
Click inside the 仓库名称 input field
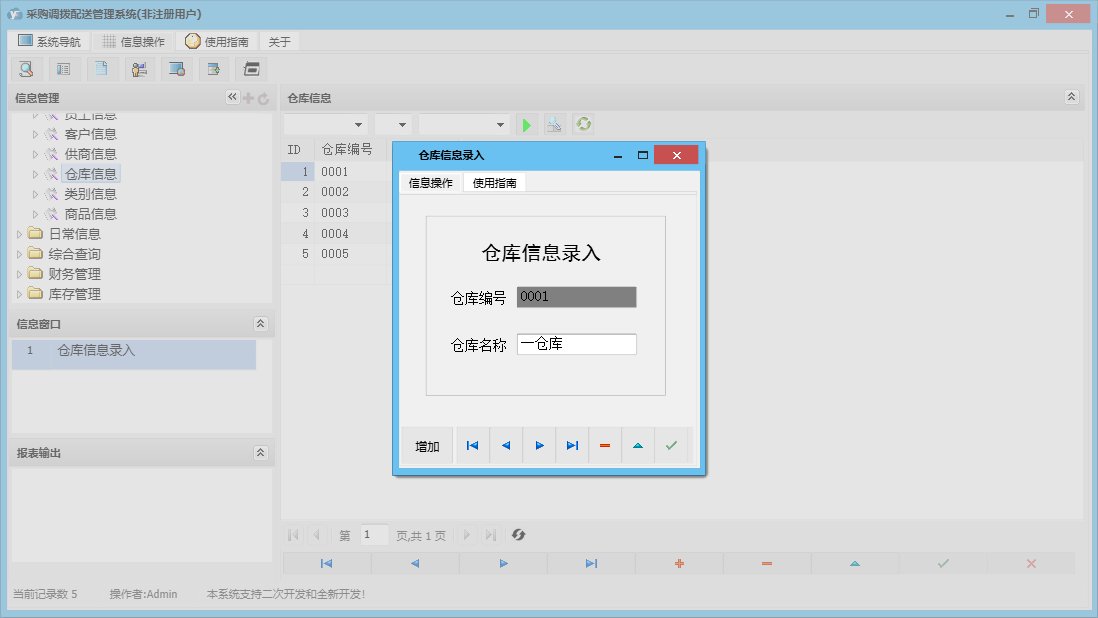click(577, 343)
